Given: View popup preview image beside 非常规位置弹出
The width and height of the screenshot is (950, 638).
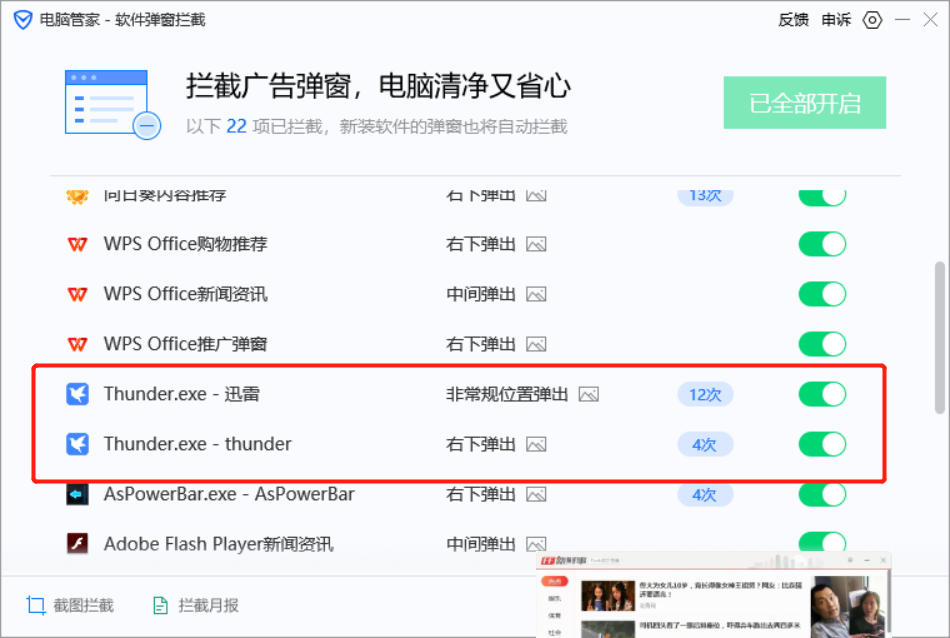Looking at the screenshot, I should tap(588, 394).
